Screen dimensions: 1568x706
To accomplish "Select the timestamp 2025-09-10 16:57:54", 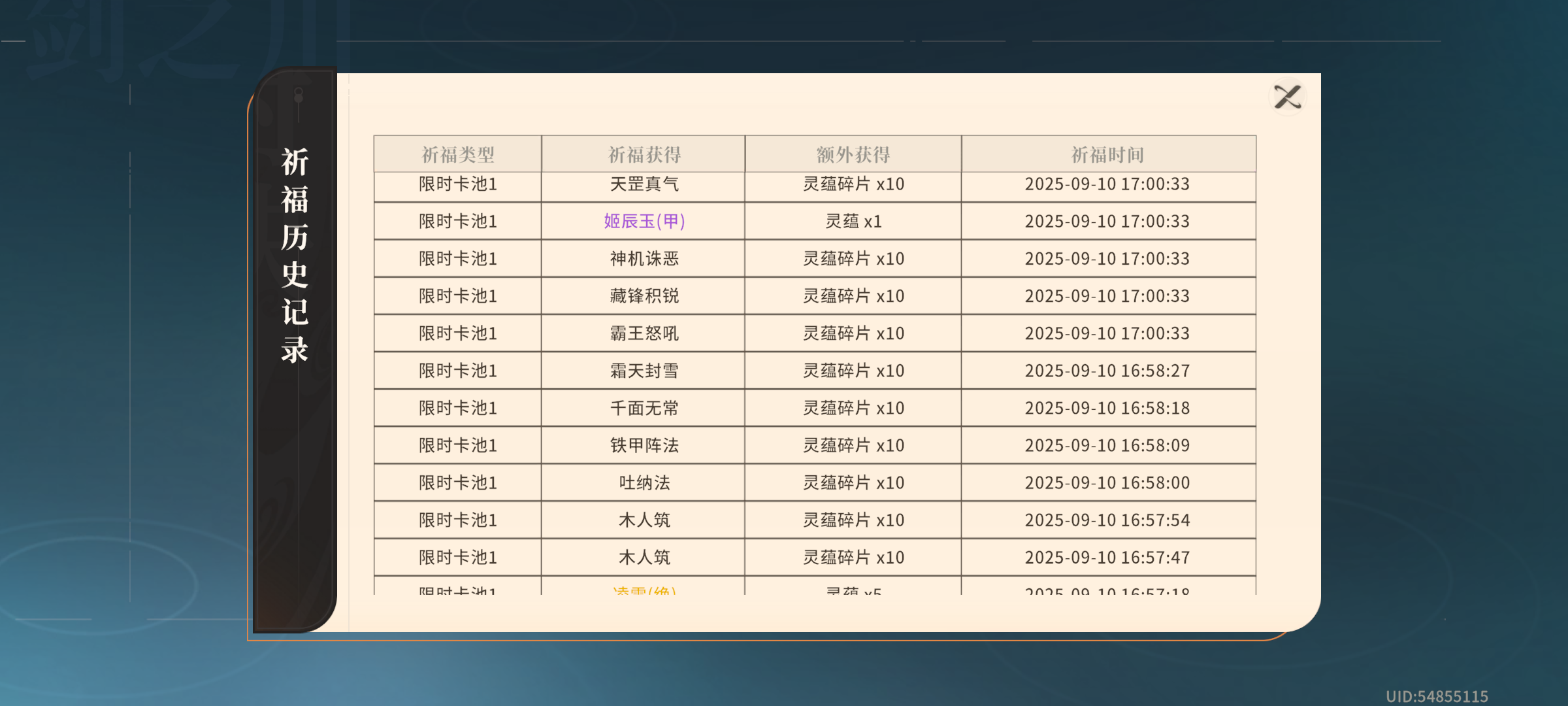I will point(1107,520).
